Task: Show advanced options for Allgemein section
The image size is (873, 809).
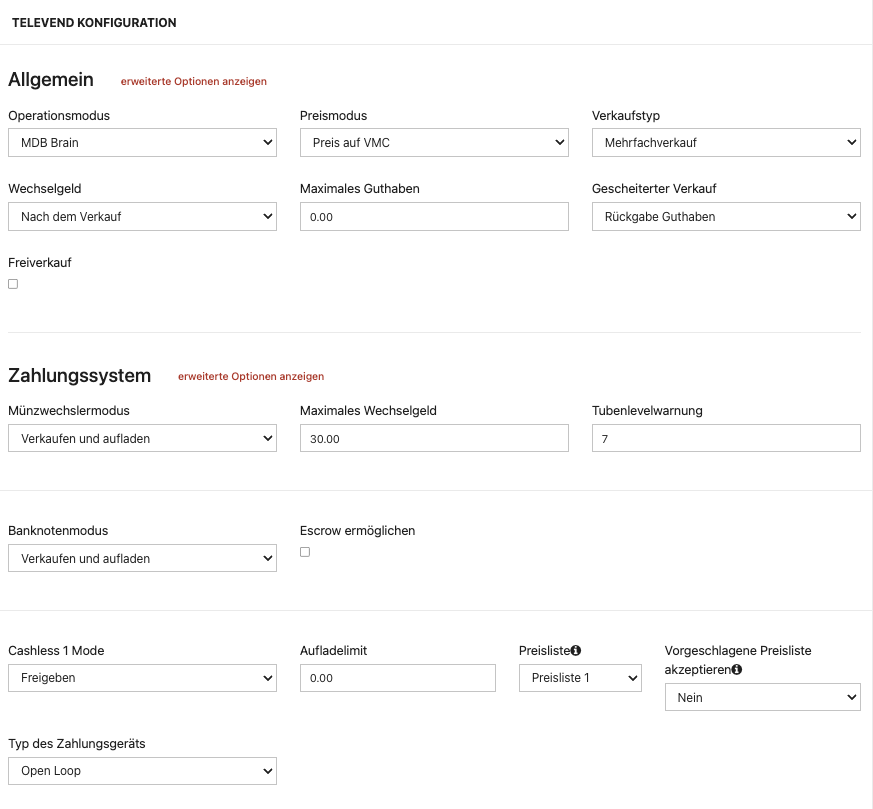Action: click(194, 82)
